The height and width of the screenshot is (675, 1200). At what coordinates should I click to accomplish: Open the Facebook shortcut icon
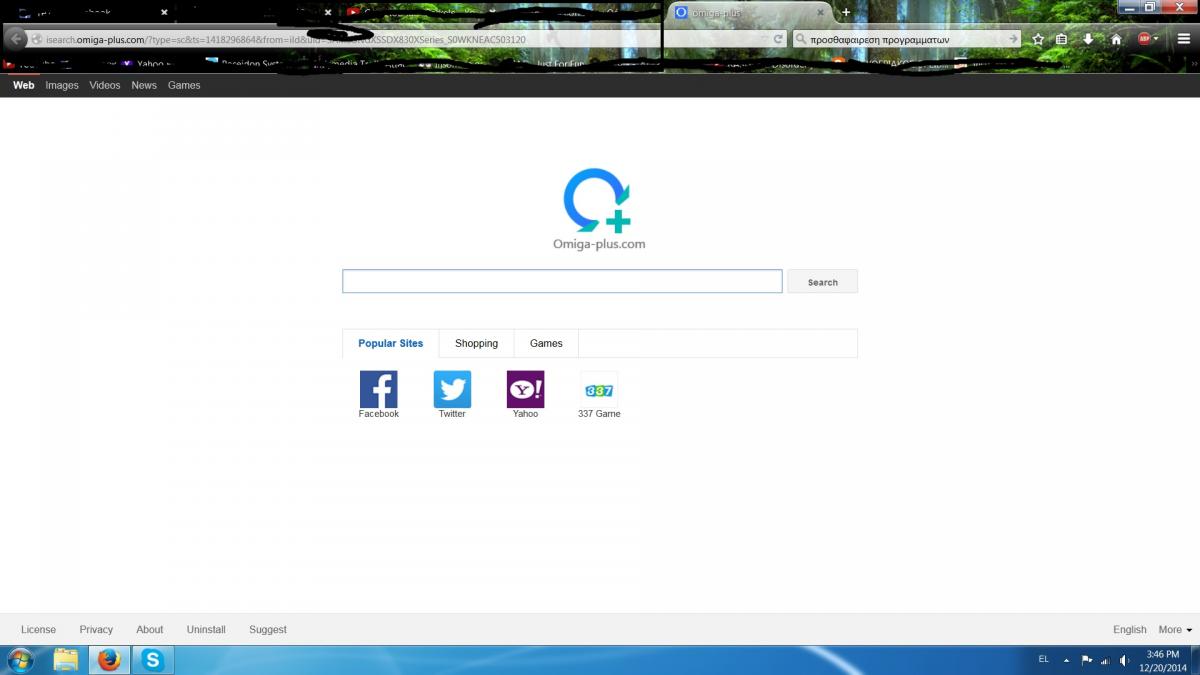(x=378, y=389)
